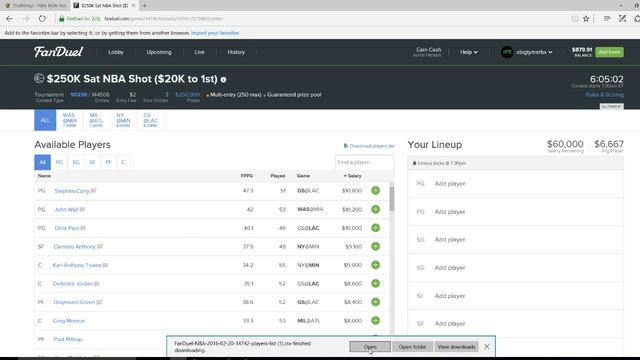Add DeAndre Jordan with green plus icon
Image resolution: width=640 pixels, height=360 pixels.
[x=376, y=283]
